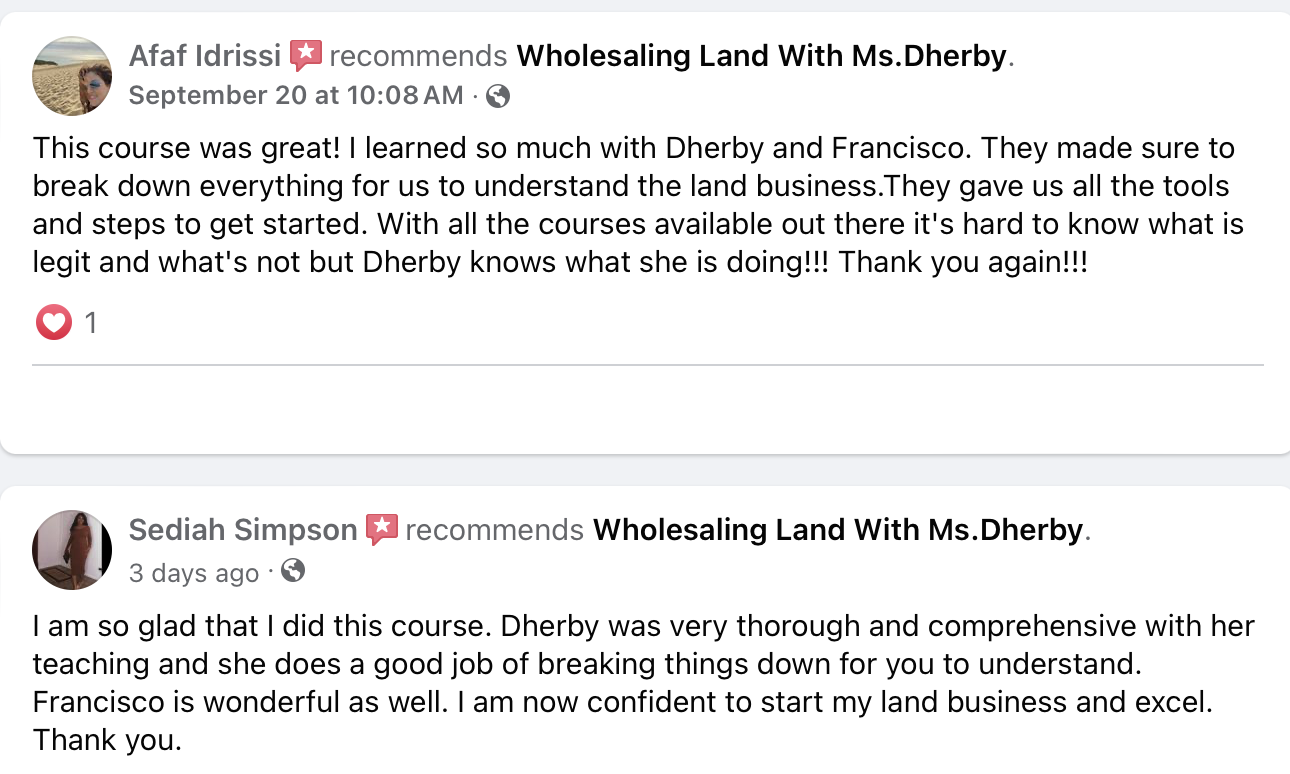This screenshot has width=1290, height=774.
Task: Click the Public globe icon beside 3 days ago
Action: point(293,571)
